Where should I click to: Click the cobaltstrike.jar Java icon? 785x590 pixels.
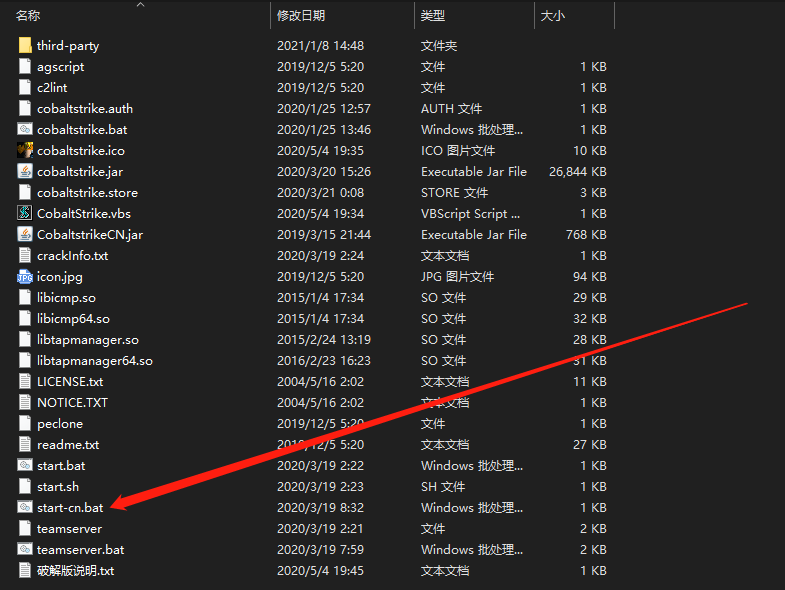(x=25, y=171)
